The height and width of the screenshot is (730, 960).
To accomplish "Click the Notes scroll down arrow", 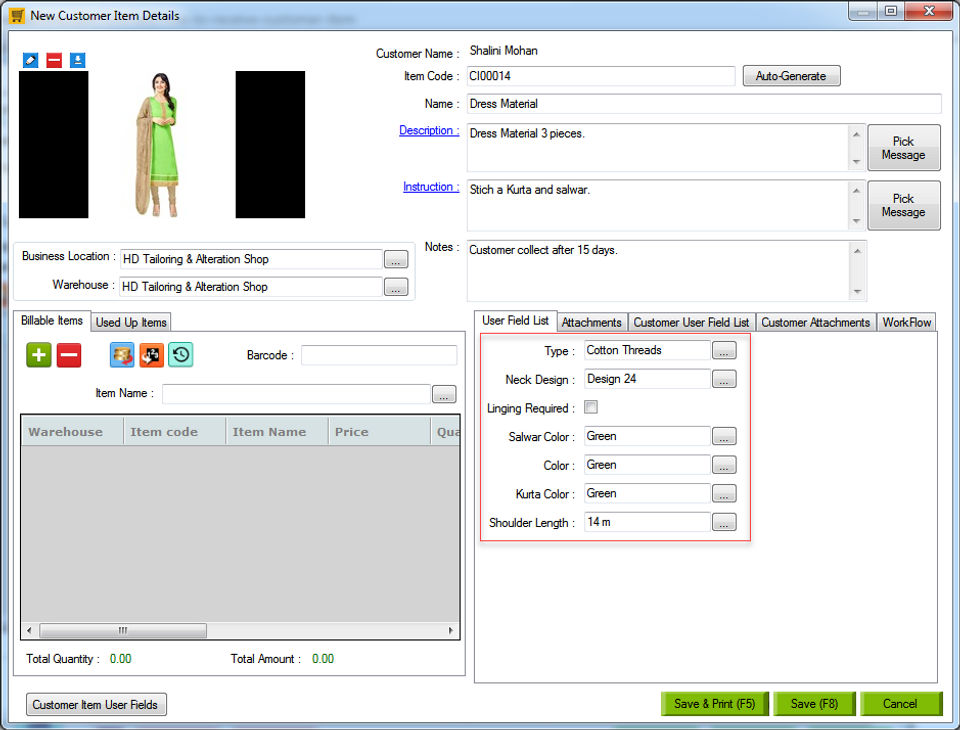I will point(857,292).
